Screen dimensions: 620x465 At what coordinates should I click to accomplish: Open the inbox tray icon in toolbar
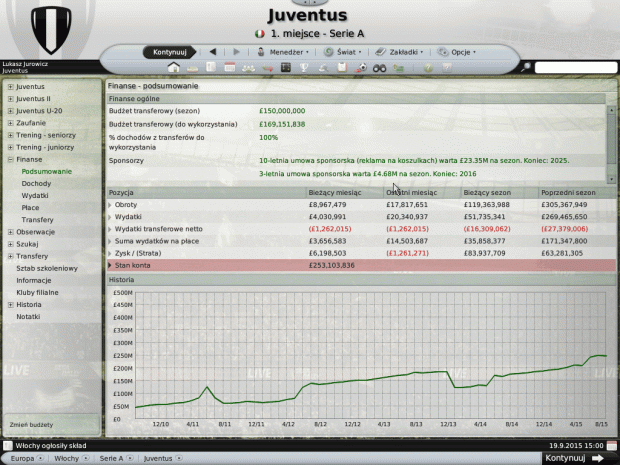tap(193, 68)
